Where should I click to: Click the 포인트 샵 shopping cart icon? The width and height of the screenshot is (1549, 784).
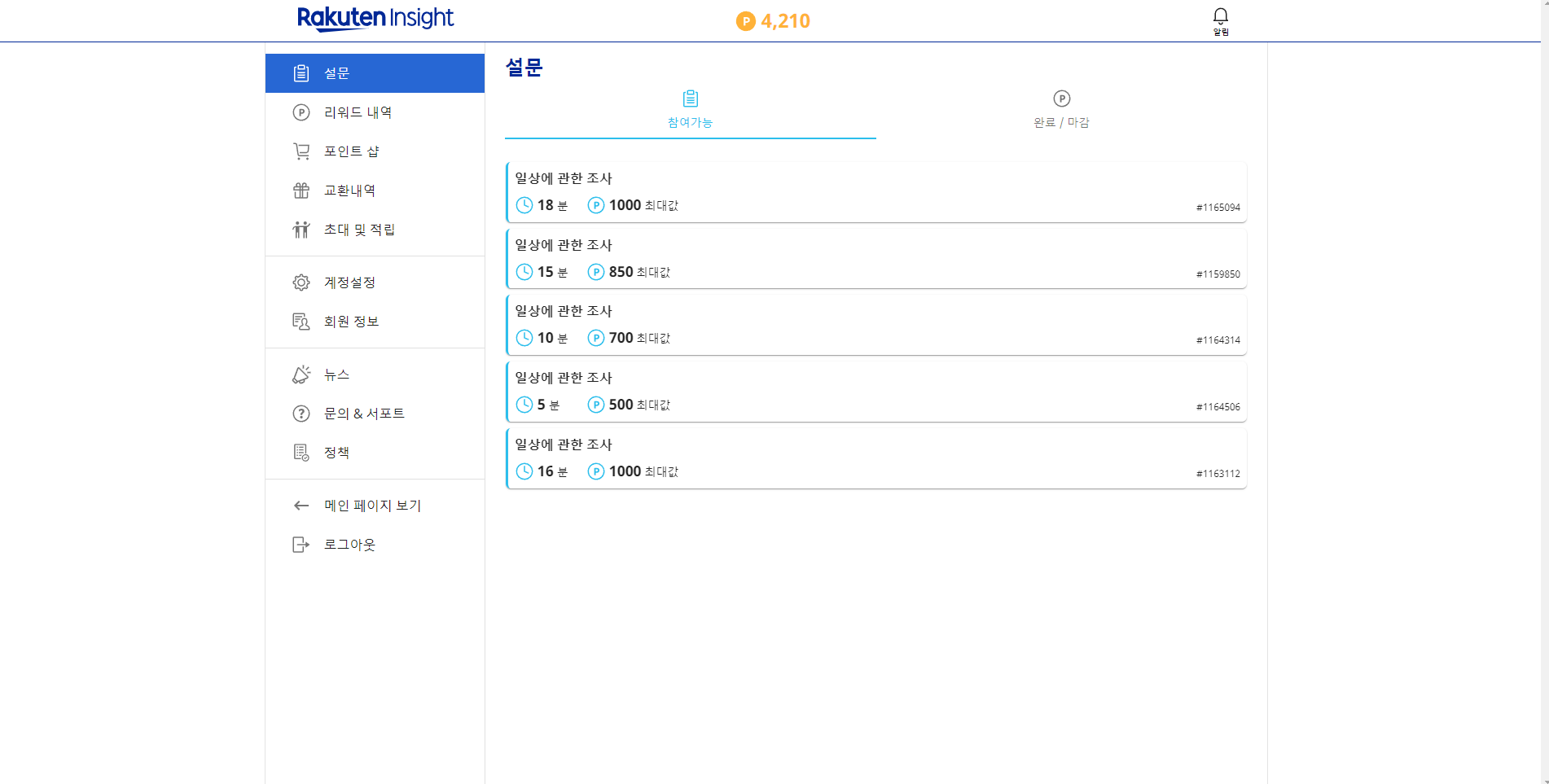[x=301, y=151]
